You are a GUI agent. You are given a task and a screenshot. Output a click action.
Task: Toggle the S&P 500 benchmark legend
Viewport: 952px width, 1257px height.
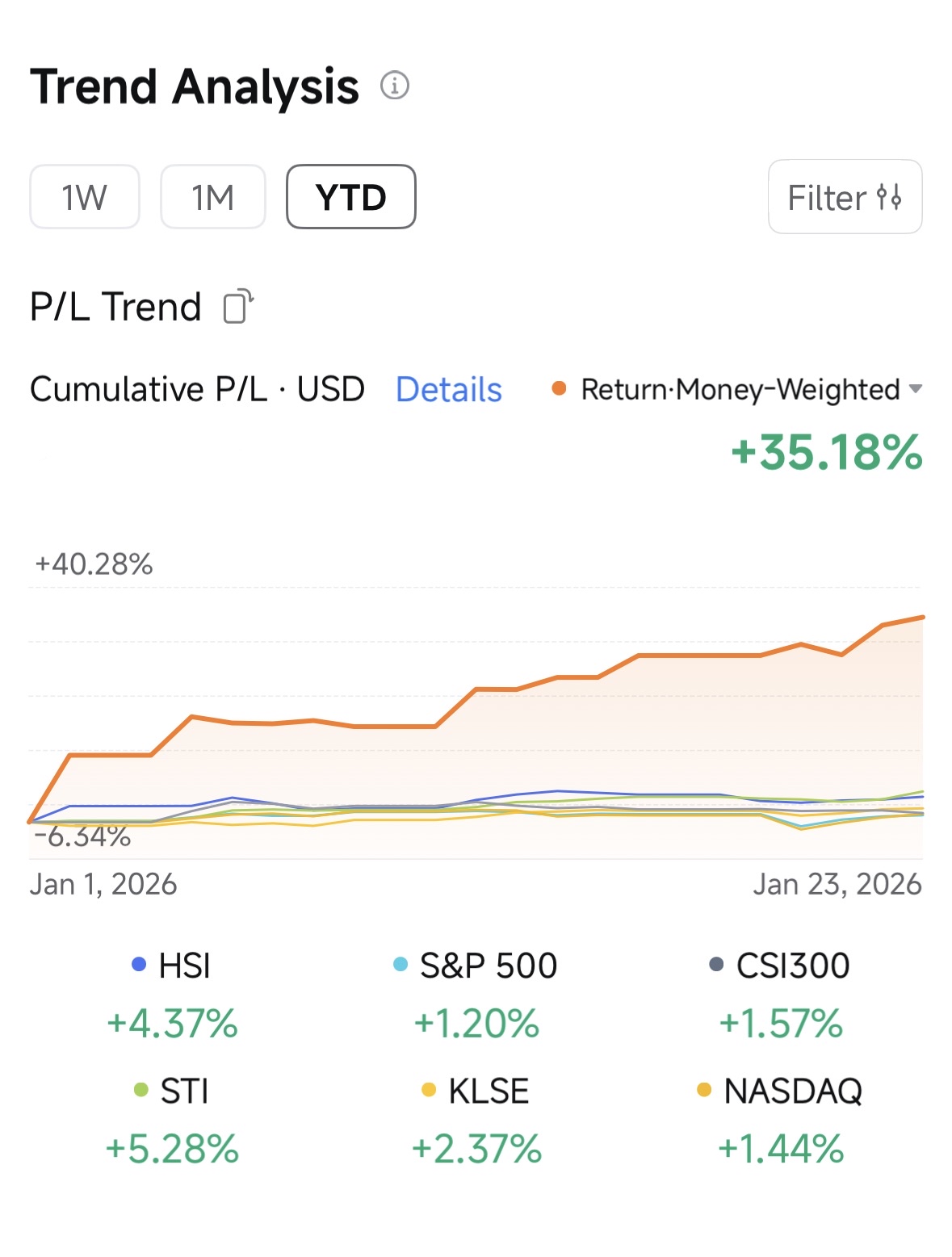point(476,966)
